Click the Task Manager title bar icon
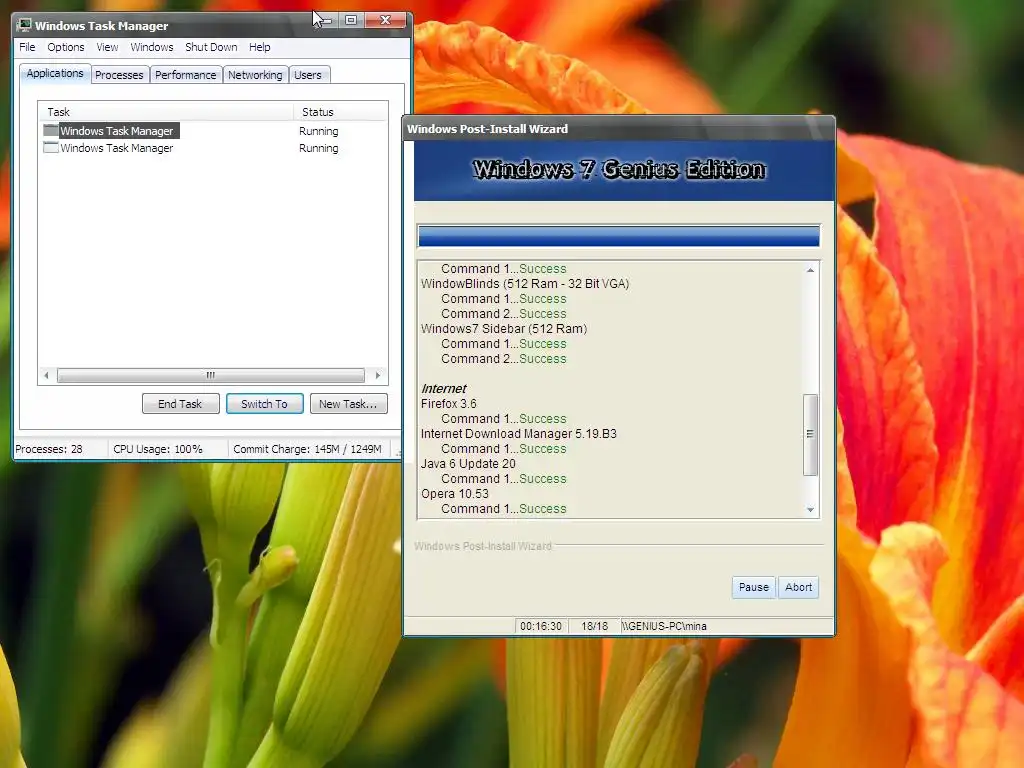Viewport: 1024px width, 768px height. tap(25, 25)
